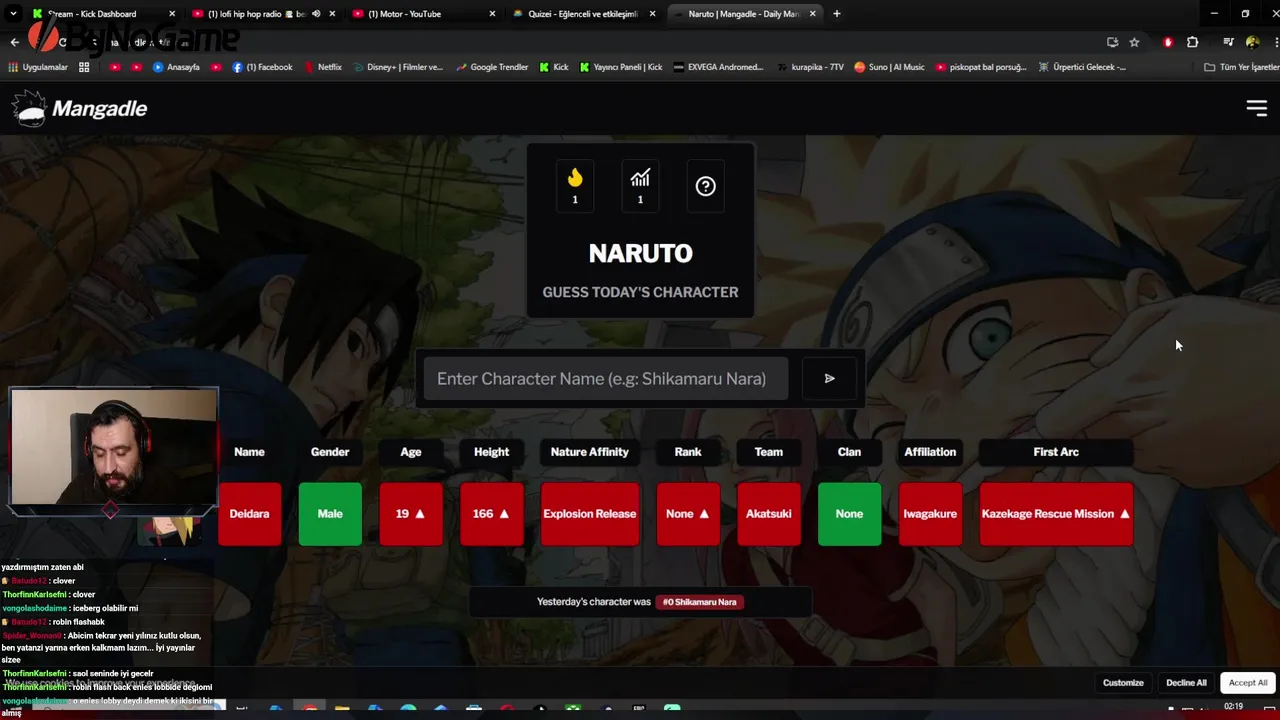This screenshot has height=720, width=1280.
Task: Click the age 19 result cell
Action: (x=411, y=514)
